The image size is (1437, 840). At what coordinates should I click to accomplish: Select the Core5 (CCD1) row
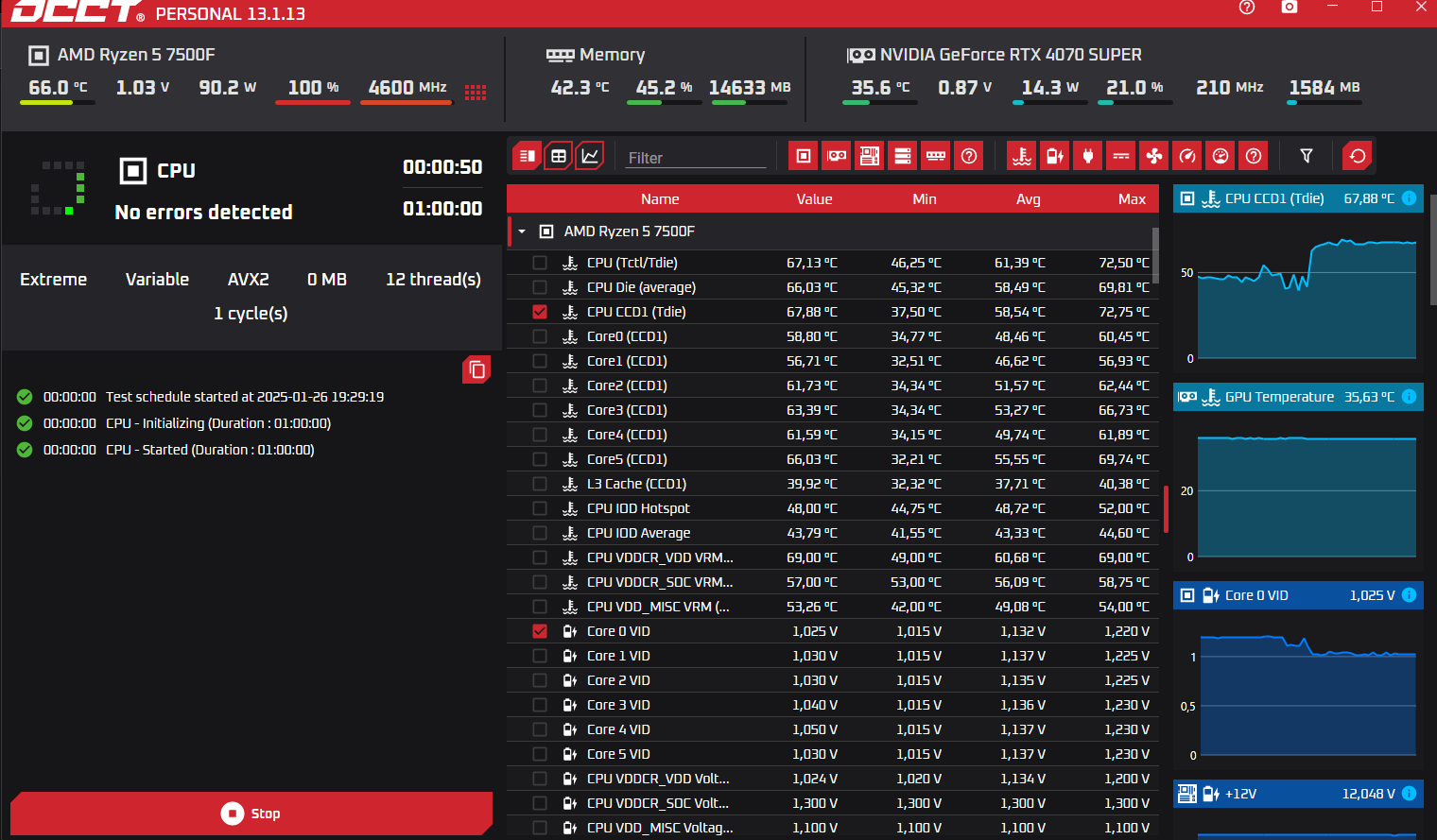click(833, 459)
